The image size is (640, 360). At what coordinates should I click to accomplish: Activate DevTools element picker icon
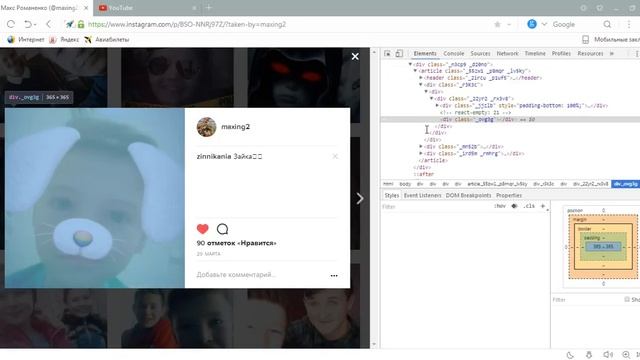point(387,53)
